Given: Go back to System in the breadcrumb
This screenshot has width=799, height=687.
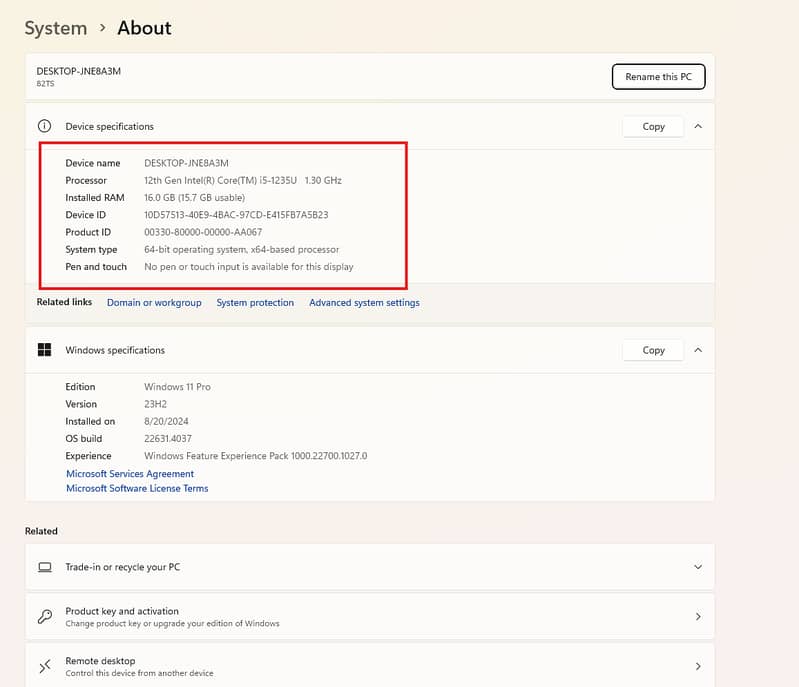Looking at the screenshot, I should coord(55,28).
